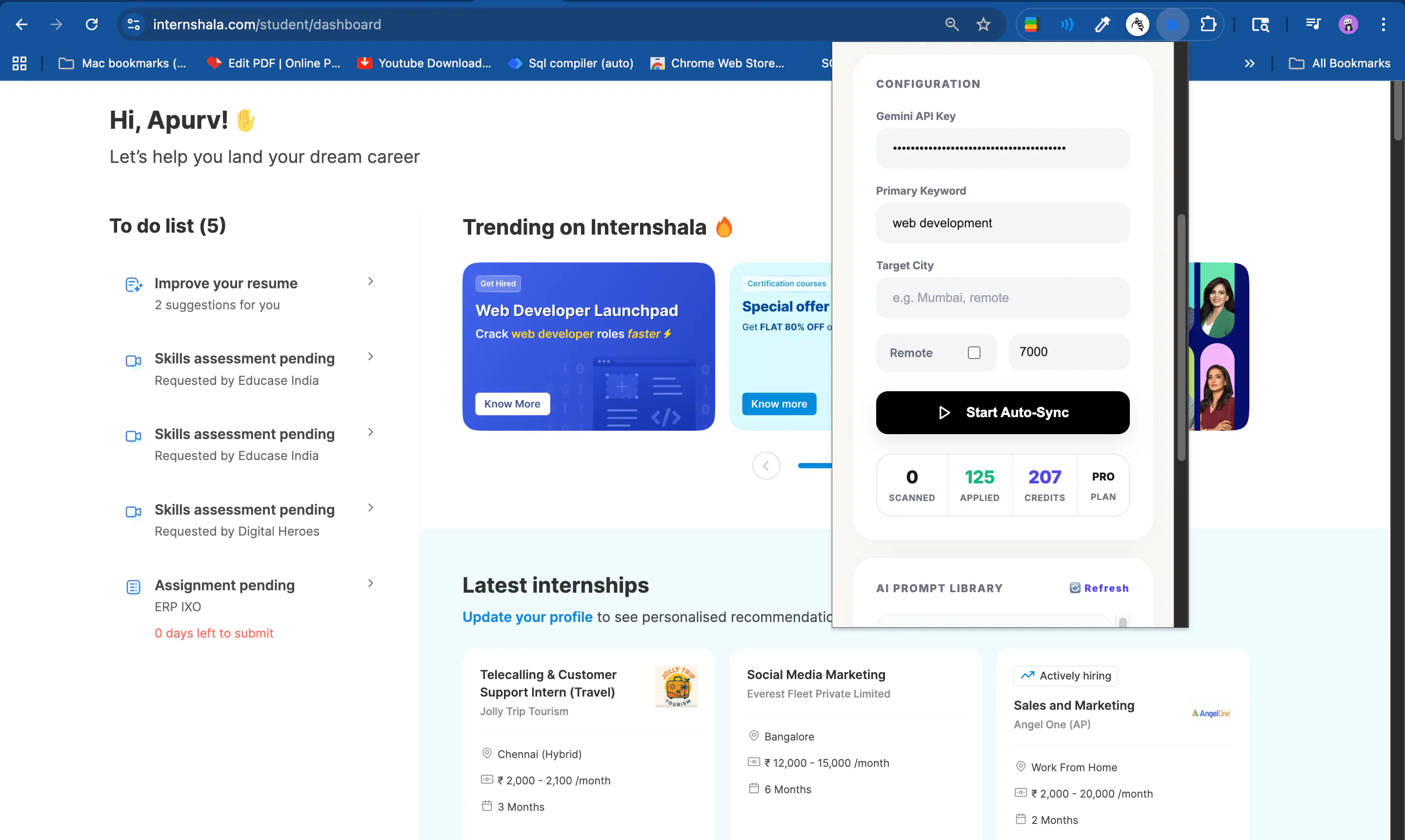The image size is (1405, 840).
Task: Click the Digital Heroes assessment video icon
Action: [x=133, y=512]
